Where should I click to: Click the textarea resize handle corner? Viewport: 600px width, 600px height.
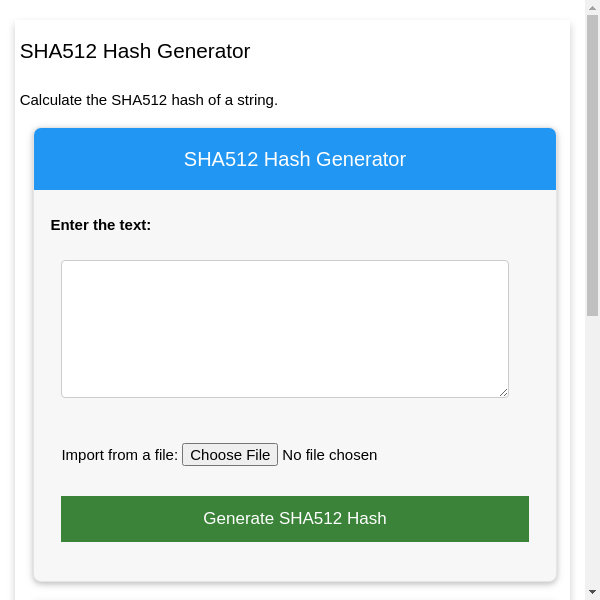point(503,392)
